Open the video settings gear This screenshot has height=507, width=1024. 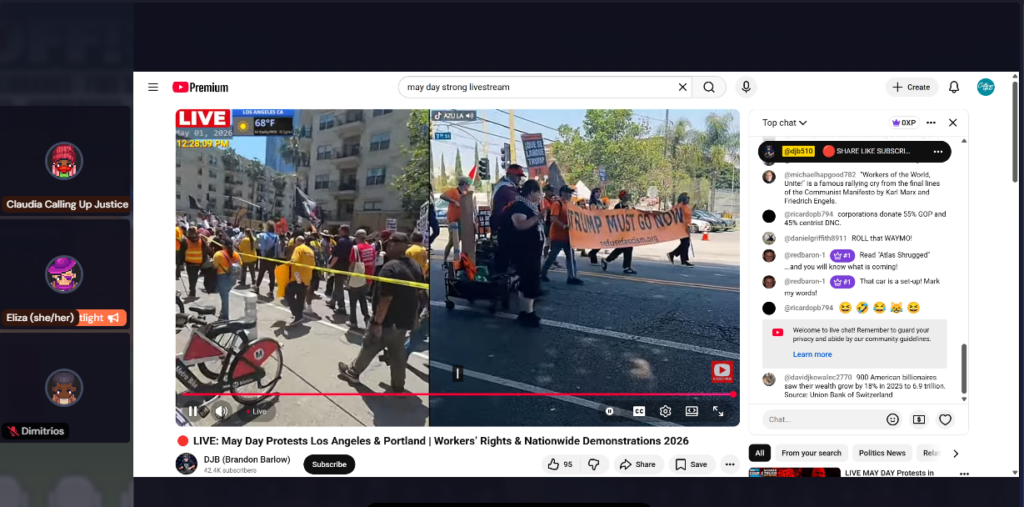point(665,411)
